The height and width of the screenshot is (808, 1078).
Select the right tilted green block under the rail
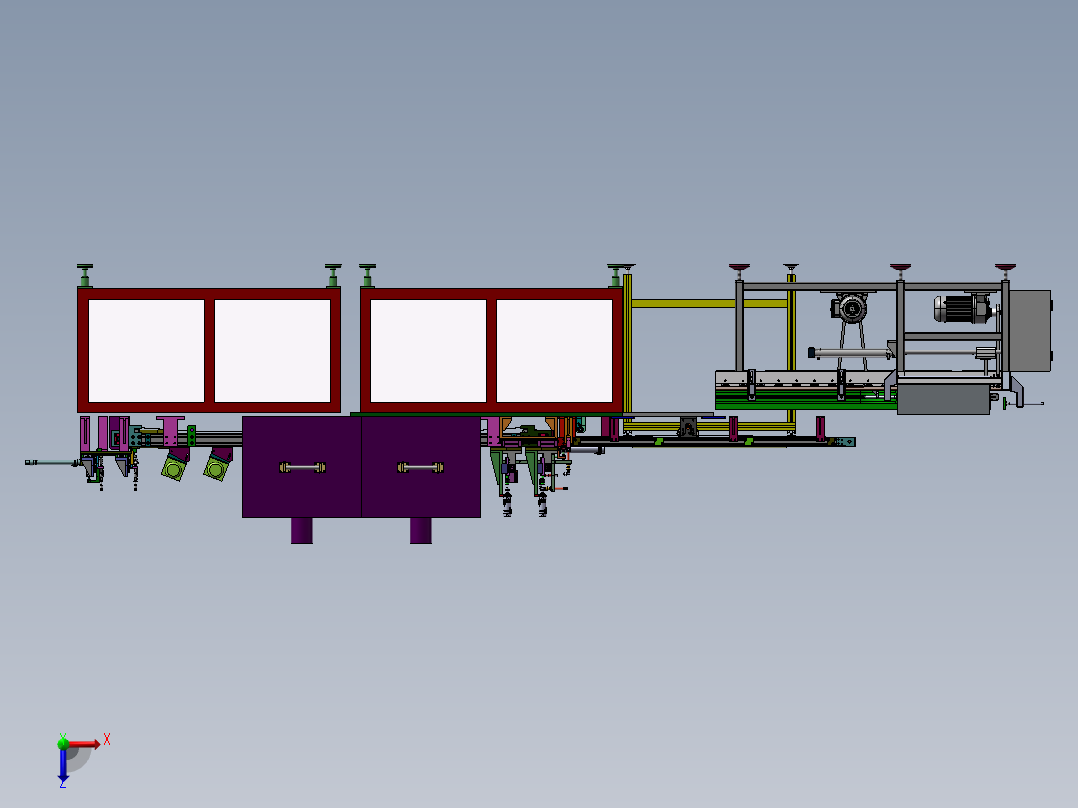tap(217, 468)
